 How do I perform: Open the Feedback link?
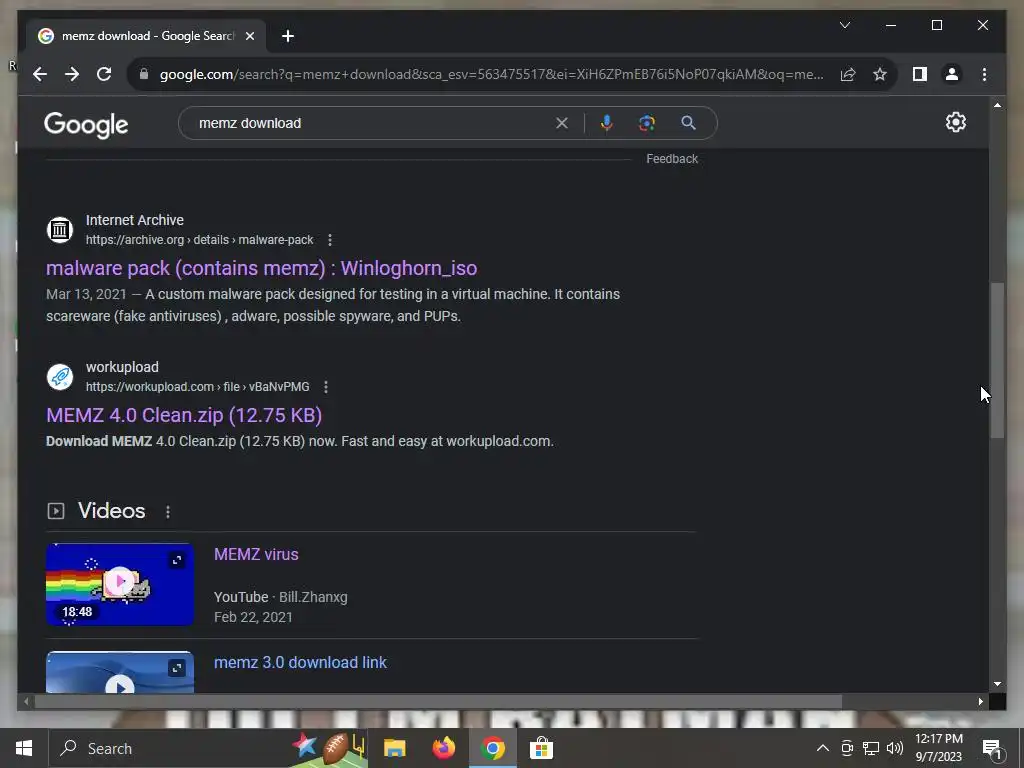tap(672, 159)
